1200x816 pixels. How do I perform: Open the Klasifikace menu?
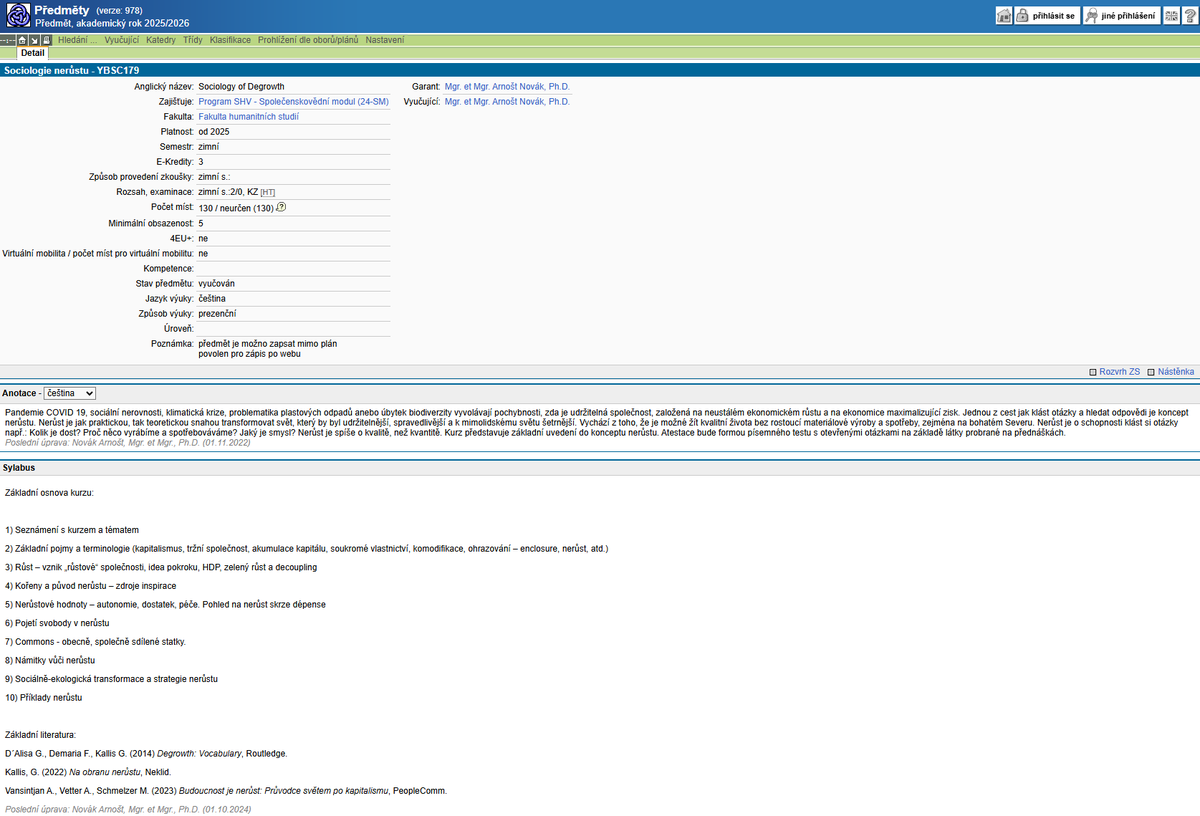[230, 40]
